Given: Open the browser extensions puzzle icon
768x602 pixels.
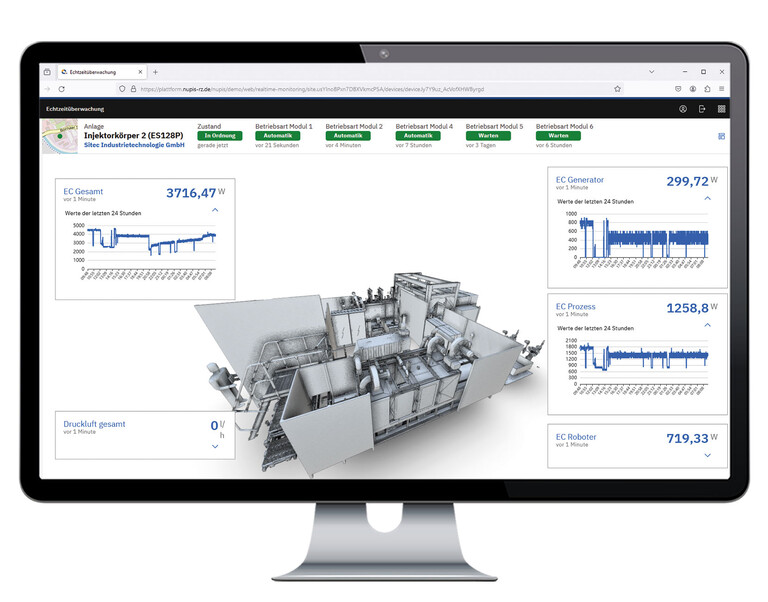Looking at the screenshot, I should tap(707, 89).
